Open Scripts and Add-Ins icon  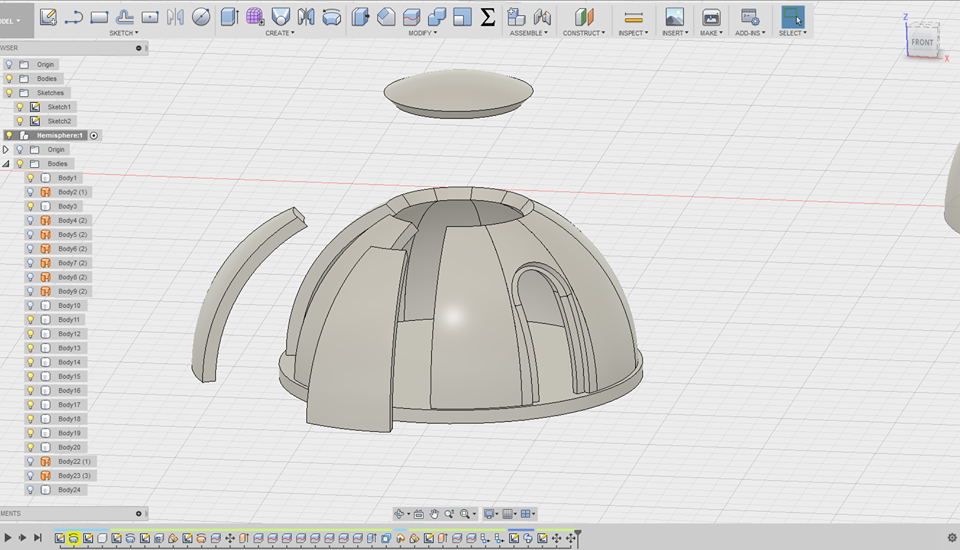[x=750, y=17]
